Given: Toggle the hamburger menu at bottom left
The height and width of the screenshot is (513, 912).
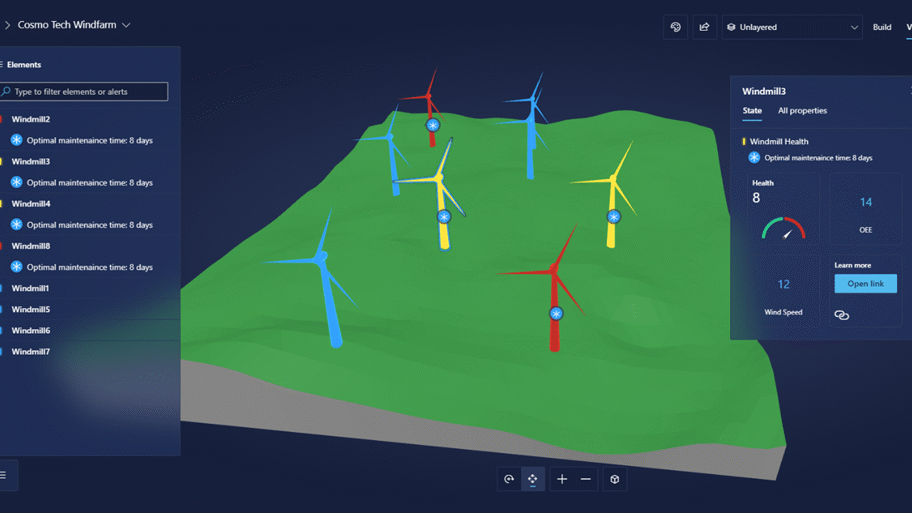Looking at the screenshot, I should pyautogui.click(x=3, y=475).
